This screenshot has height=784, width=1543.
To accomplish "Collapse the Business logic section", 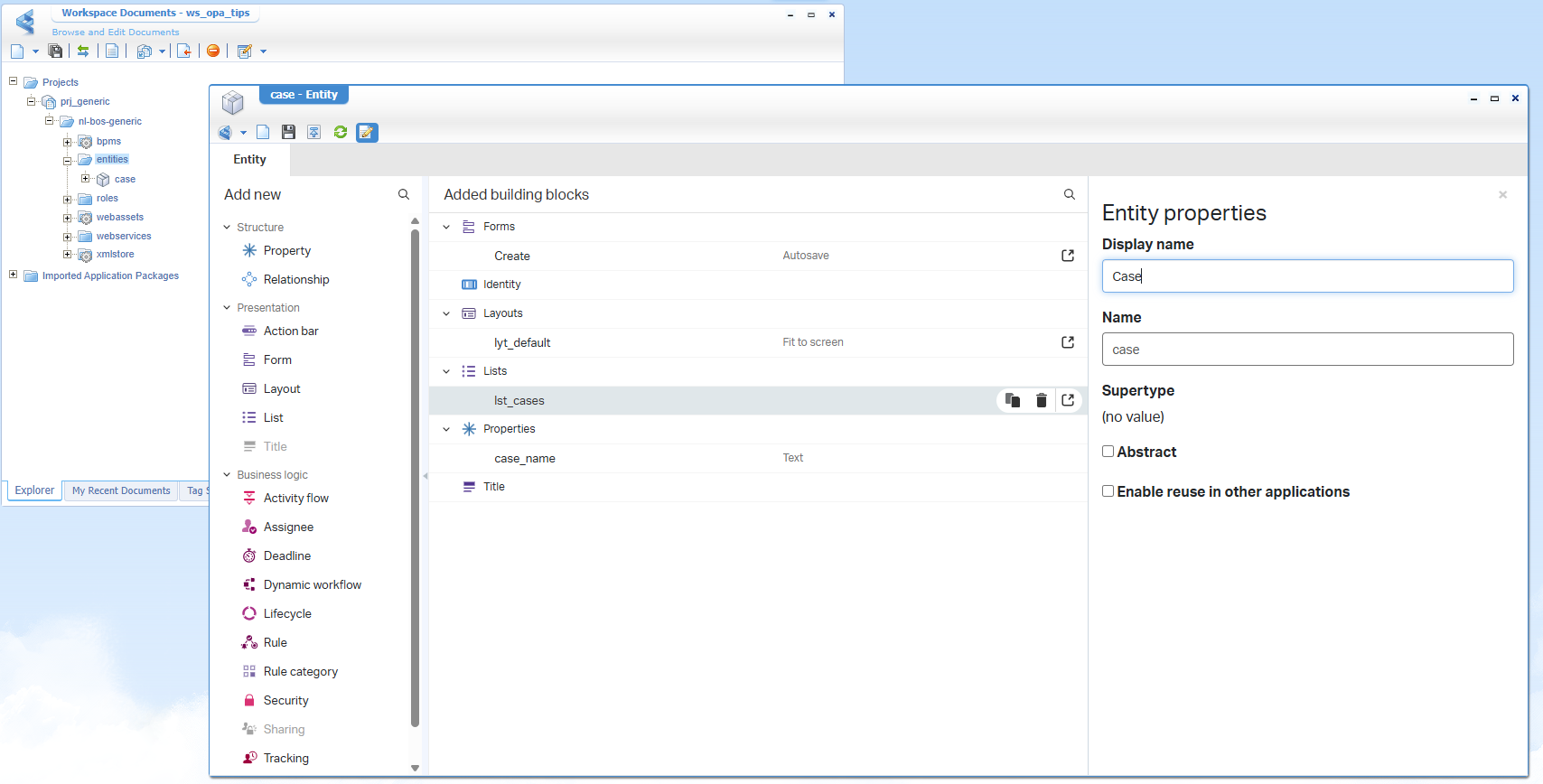I will pyautogui.click(x=227, y=475).
